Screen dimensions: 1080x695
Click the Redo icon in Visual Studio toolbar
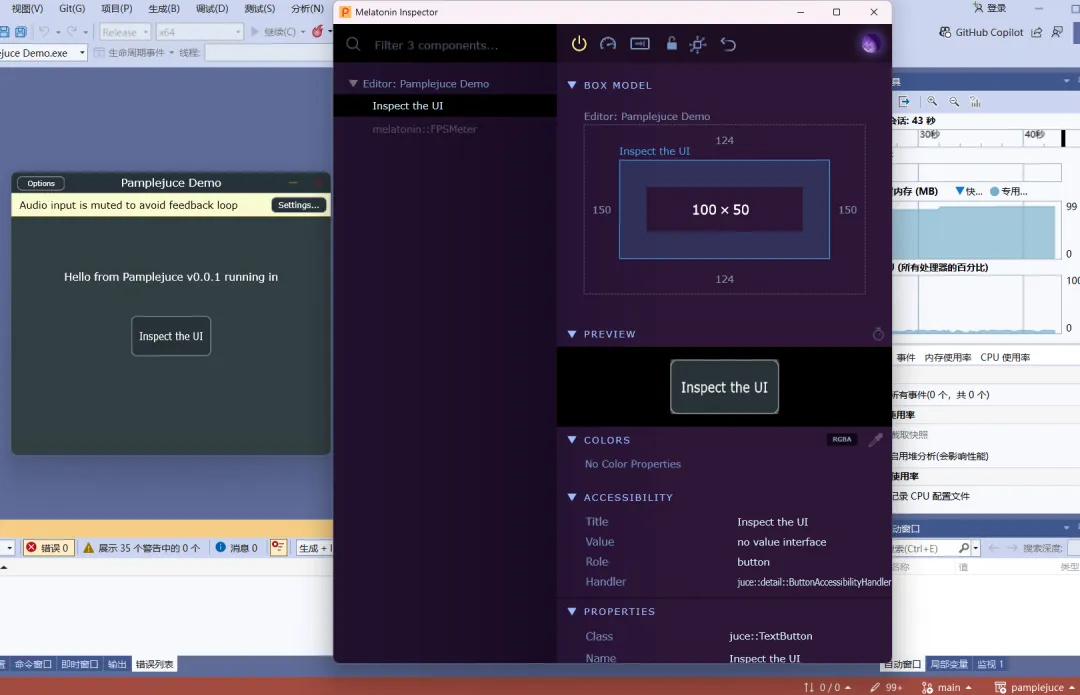tap(72, 32)
